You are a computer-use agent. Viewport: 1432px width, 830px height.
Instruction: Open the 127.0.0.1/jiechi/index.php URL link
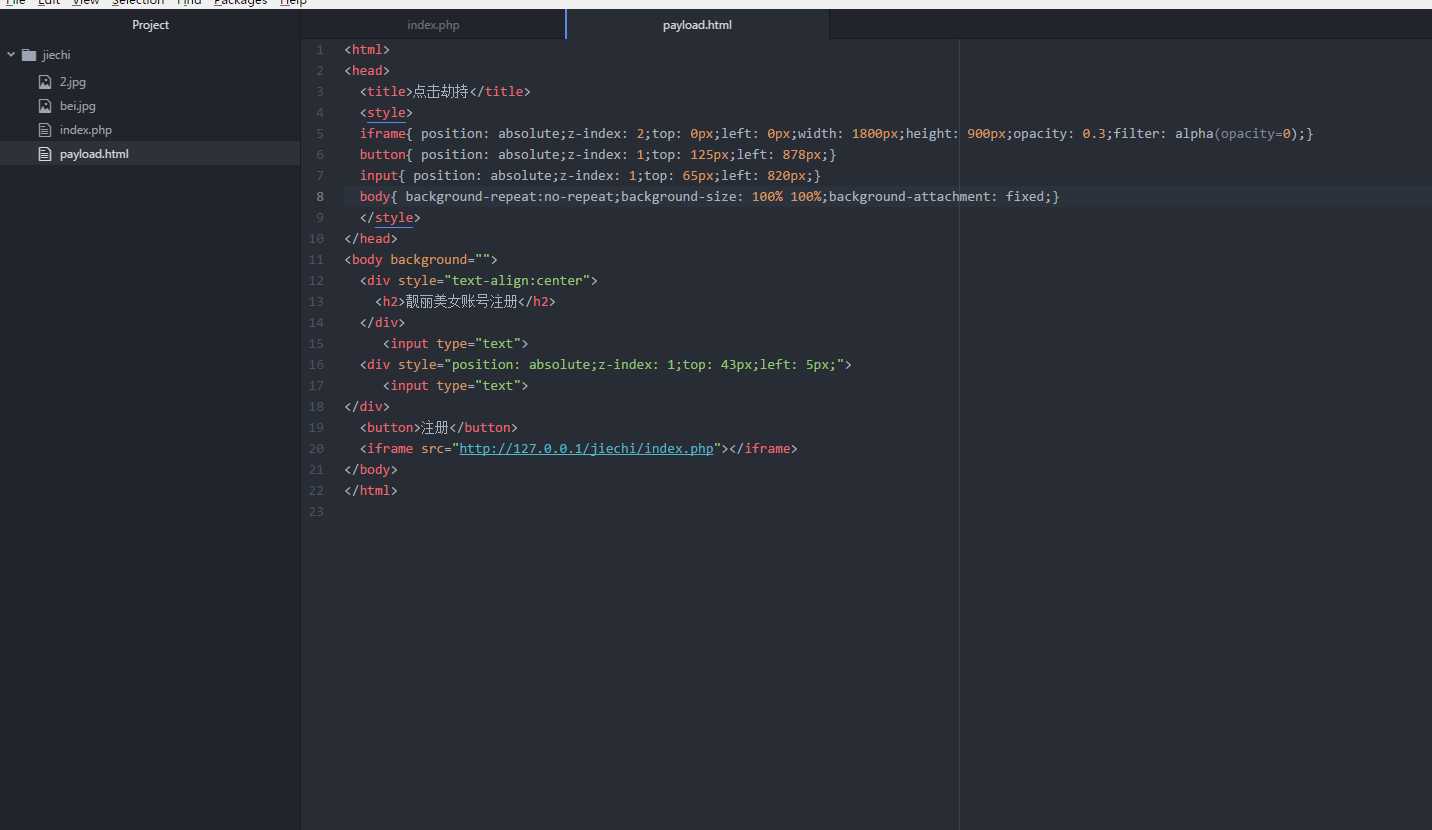click(586, 449)
